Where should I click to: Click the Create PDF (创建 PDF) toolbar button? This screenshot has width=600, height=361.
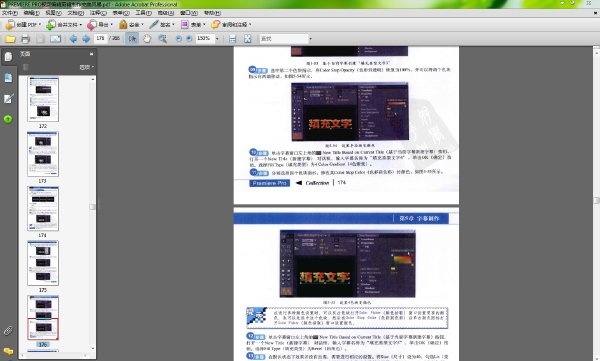[x=23, y=25]
